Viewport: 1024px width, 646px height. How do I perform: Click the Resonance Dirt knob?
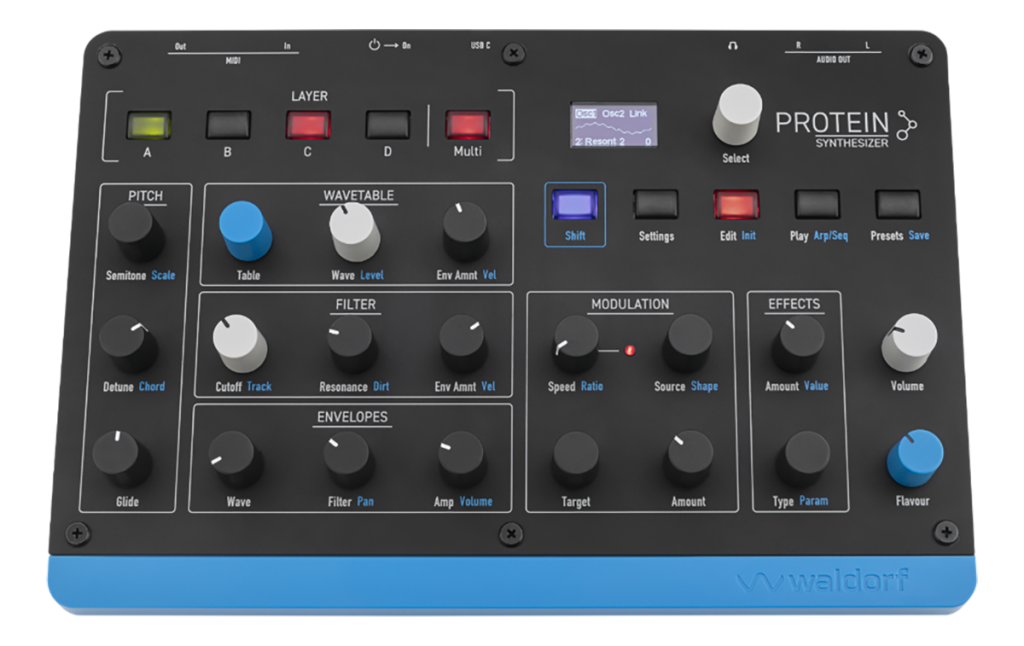click(x=352, y=344)
